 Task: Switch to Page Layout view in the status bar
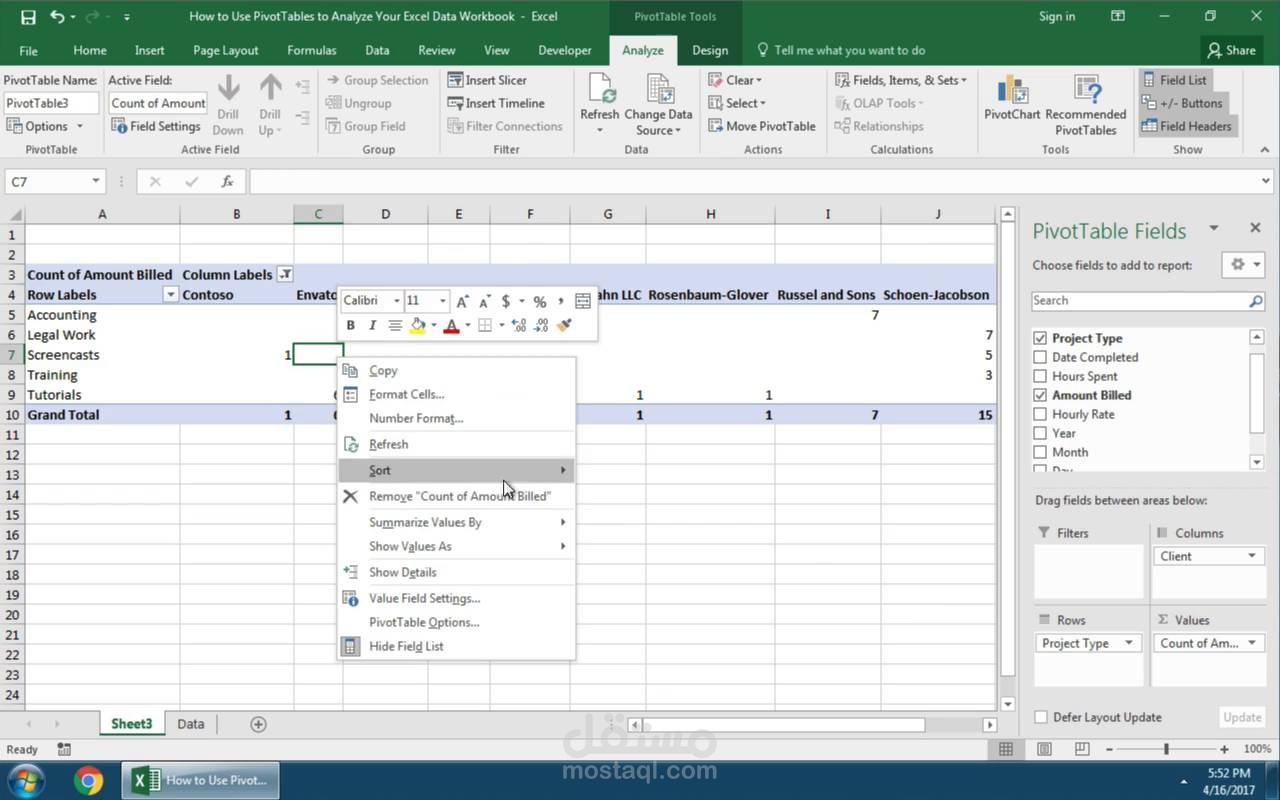tap(1045, 749)
